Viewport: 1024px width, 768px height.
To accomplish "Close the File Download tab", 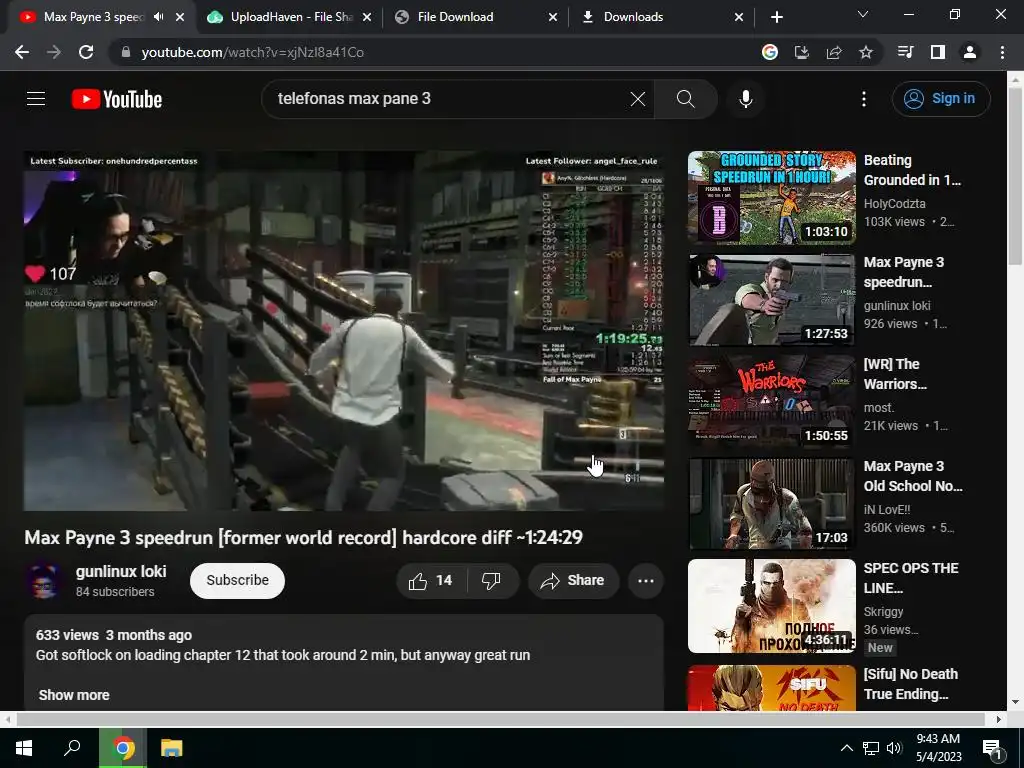I will click(553, 17).
